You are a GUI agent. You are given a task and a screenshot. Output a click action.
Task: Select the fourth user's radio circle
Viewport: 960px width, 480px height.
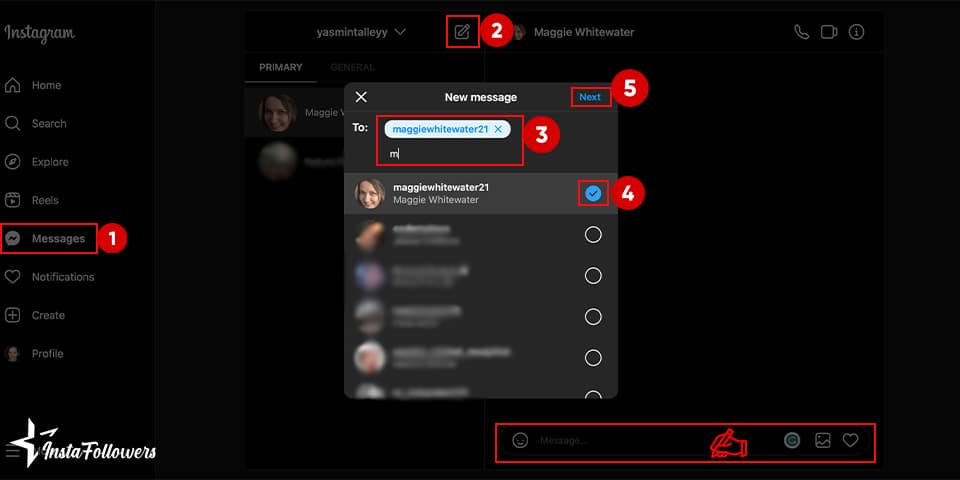point(593,317)
